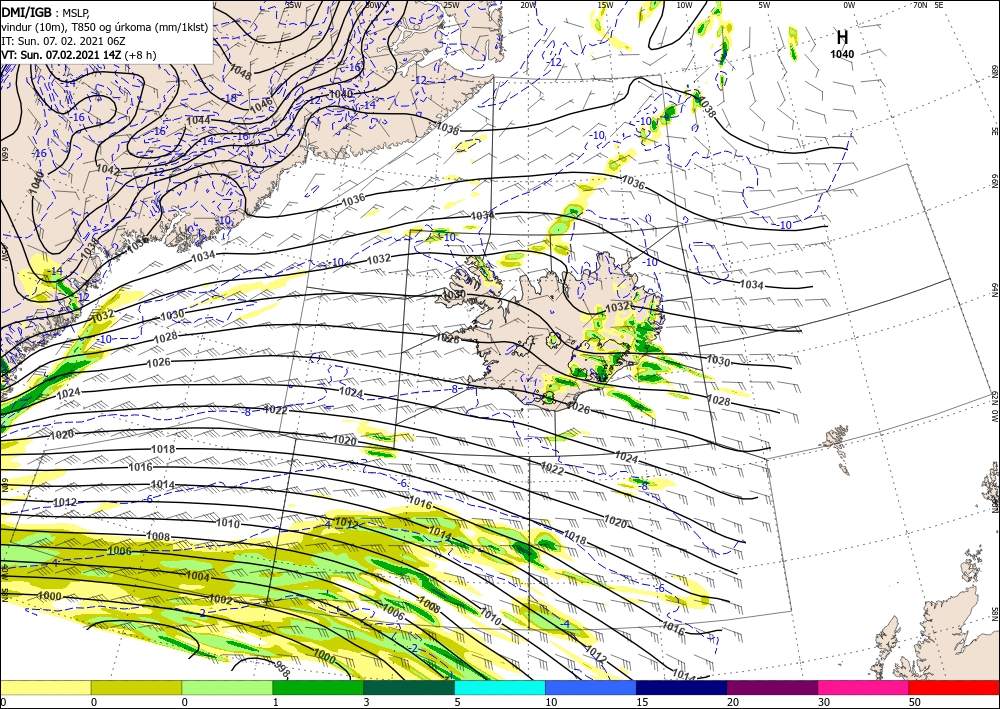This screenshot has width=1000, height=709.
Task: Click the 1042 isobar label
Action: click(108, 170)
